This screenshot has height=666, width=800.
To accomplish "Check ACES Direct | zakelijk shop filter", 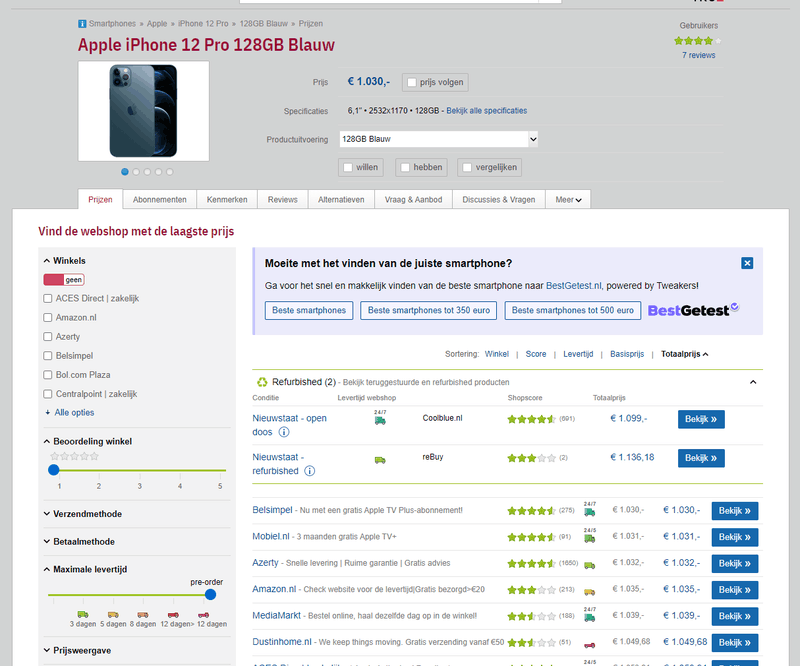I will coord(48,299).
